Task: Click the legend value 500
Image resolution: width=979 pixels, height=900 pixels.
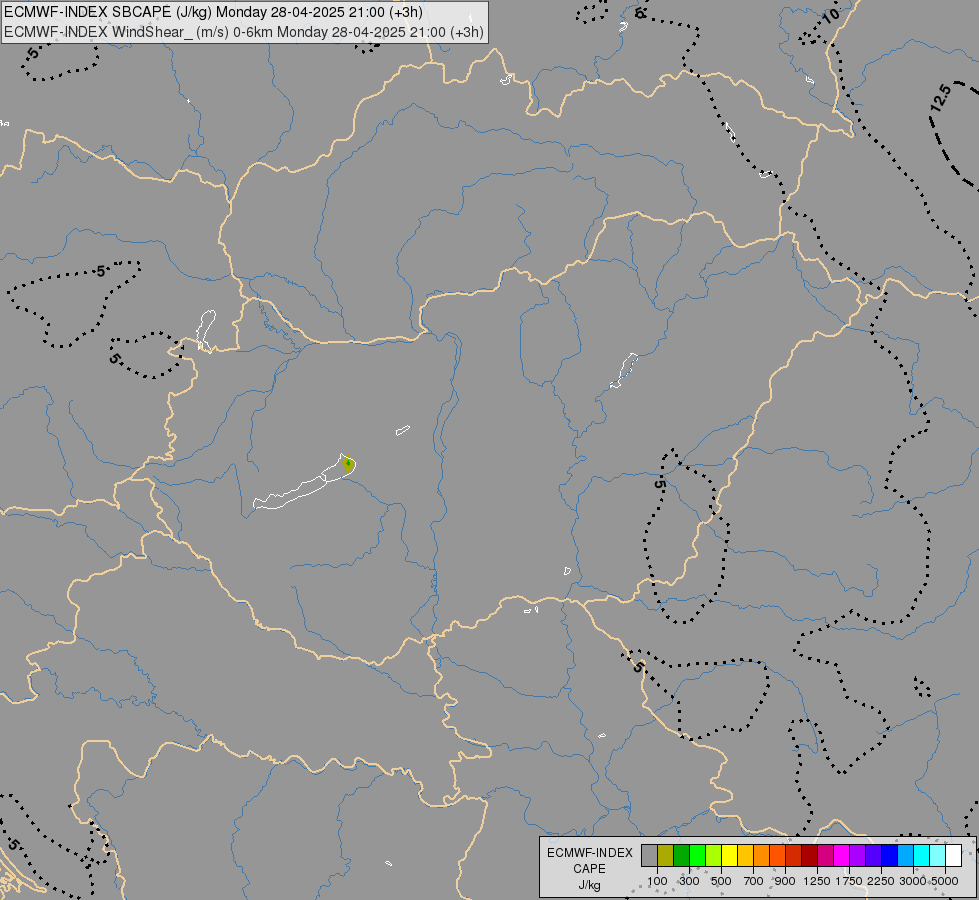Action: (x=721, y=881)
